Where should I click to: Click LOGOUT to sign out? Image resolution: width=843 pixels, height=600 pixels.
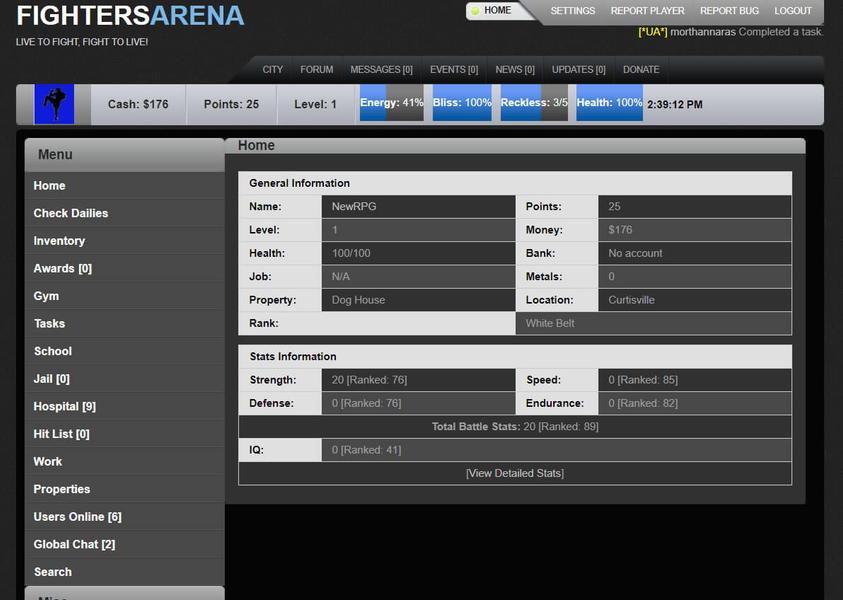(x=793, y=11)
